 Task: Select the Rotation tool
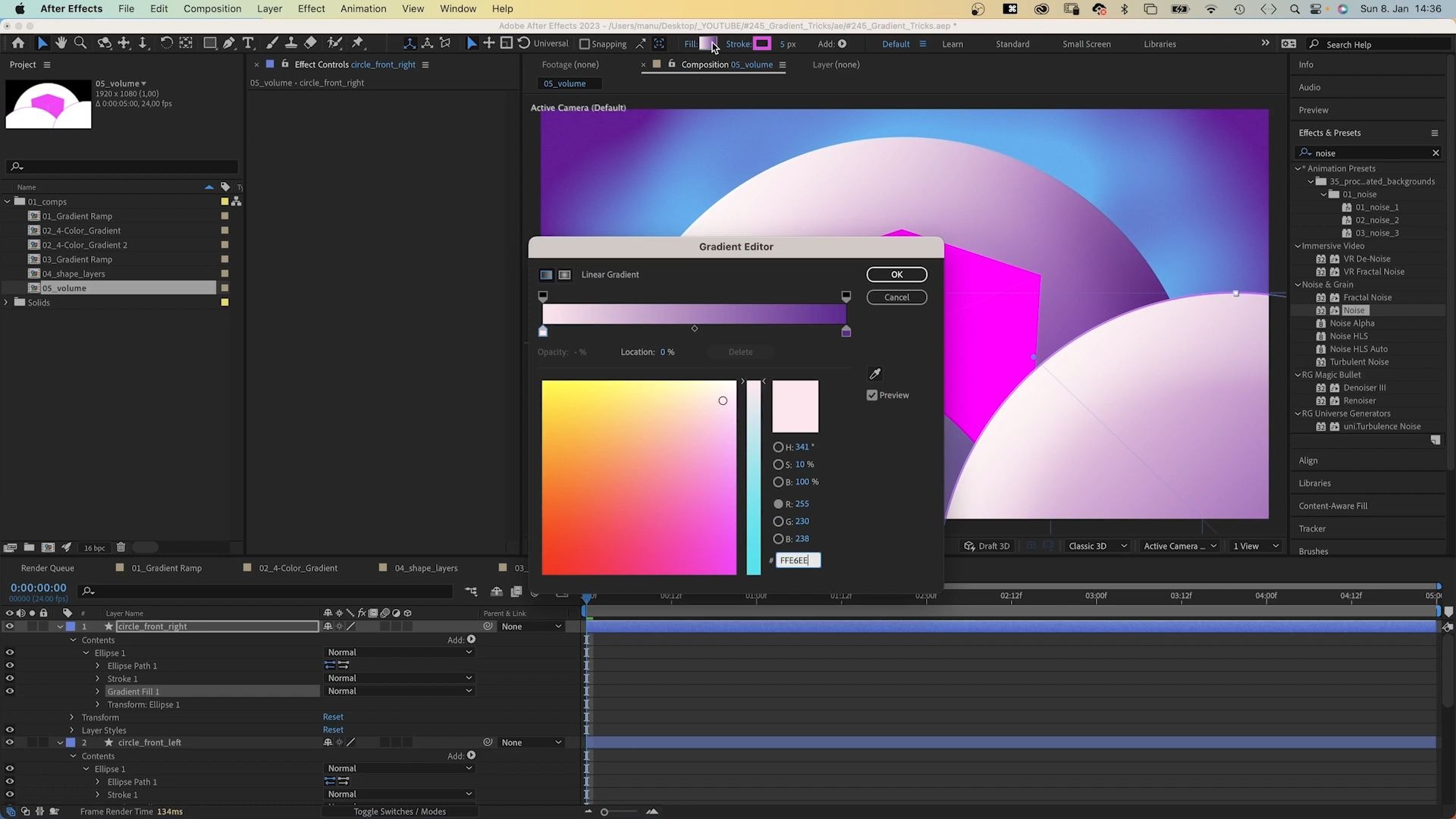(166, 43)
